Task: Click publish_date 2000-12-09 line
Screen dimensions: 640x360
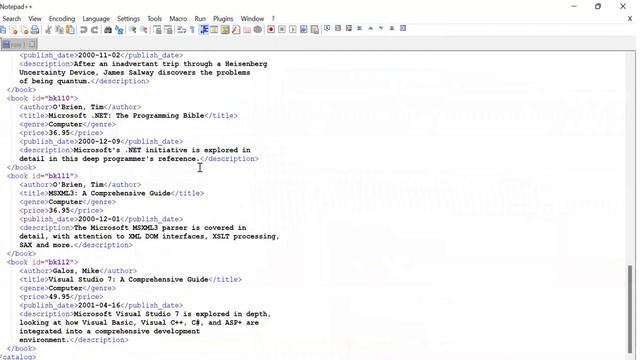Action: pos(101,141)
